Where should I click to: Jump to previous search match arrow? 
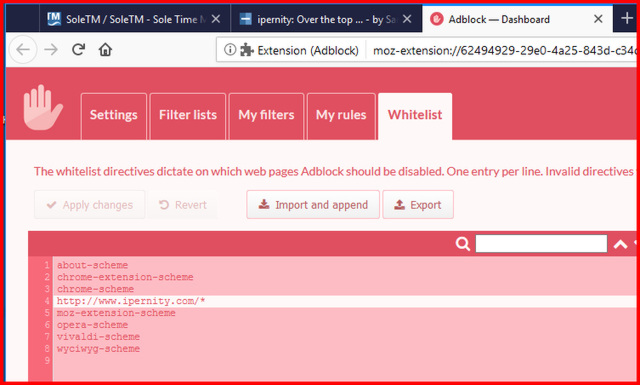click(x=620, y=244)
